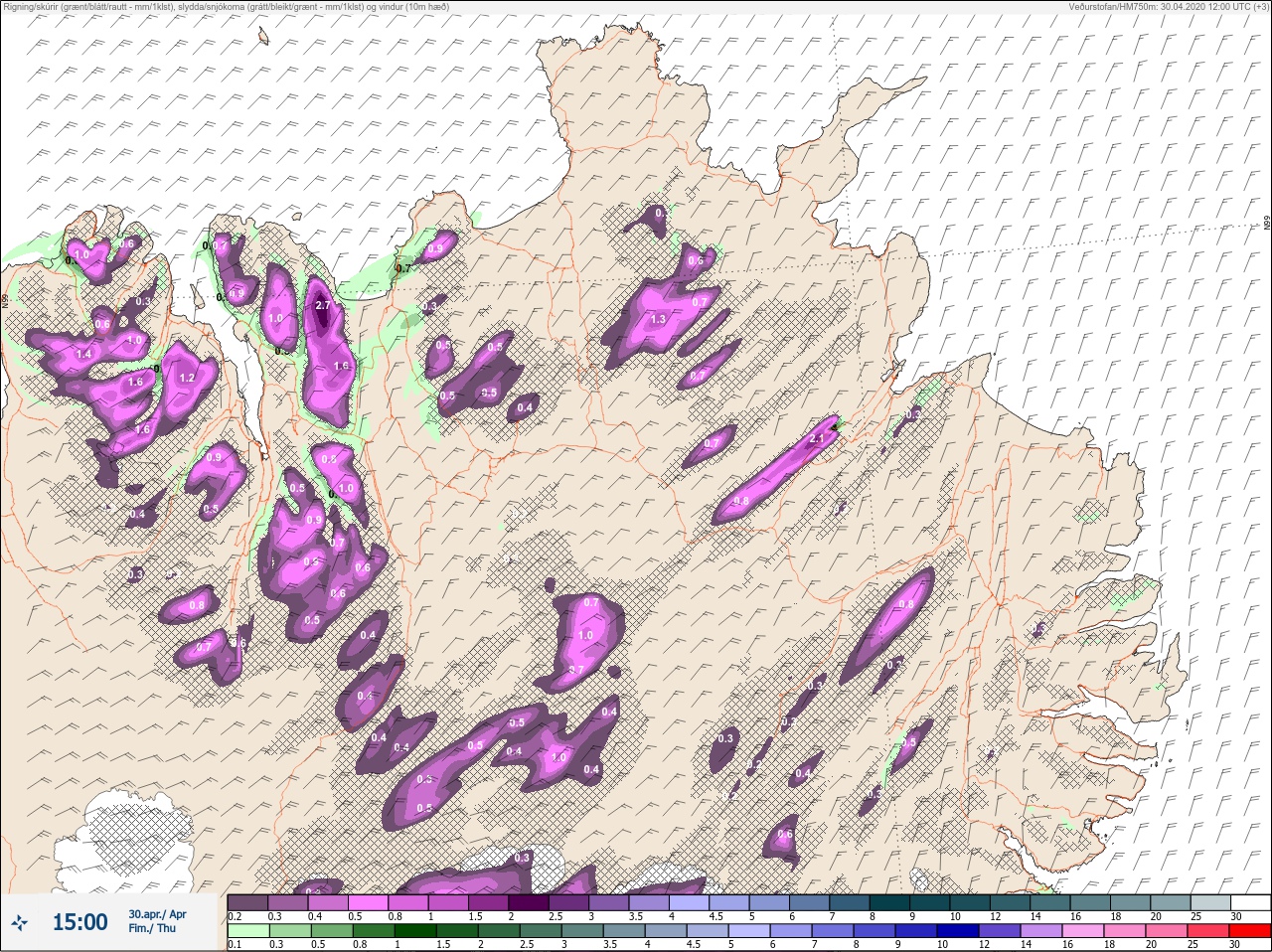Select the lower legend swatch between 4.5 and 5
The image size is (1272, 952).
pos(709,931)
